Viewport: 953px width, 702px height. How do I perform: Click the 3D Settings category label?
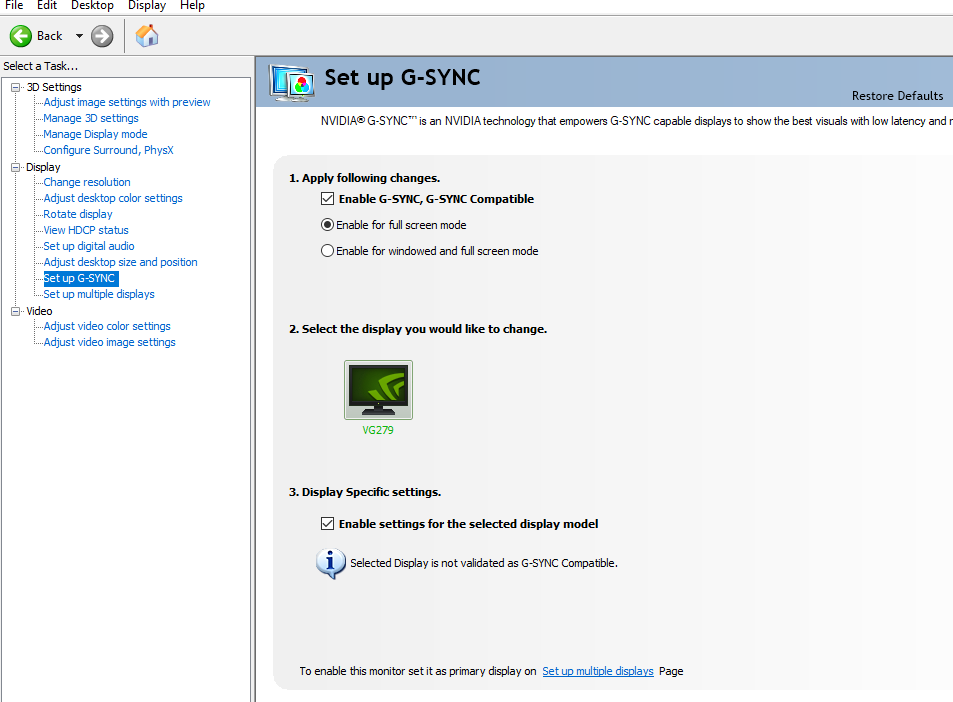[x=53, y=87]
